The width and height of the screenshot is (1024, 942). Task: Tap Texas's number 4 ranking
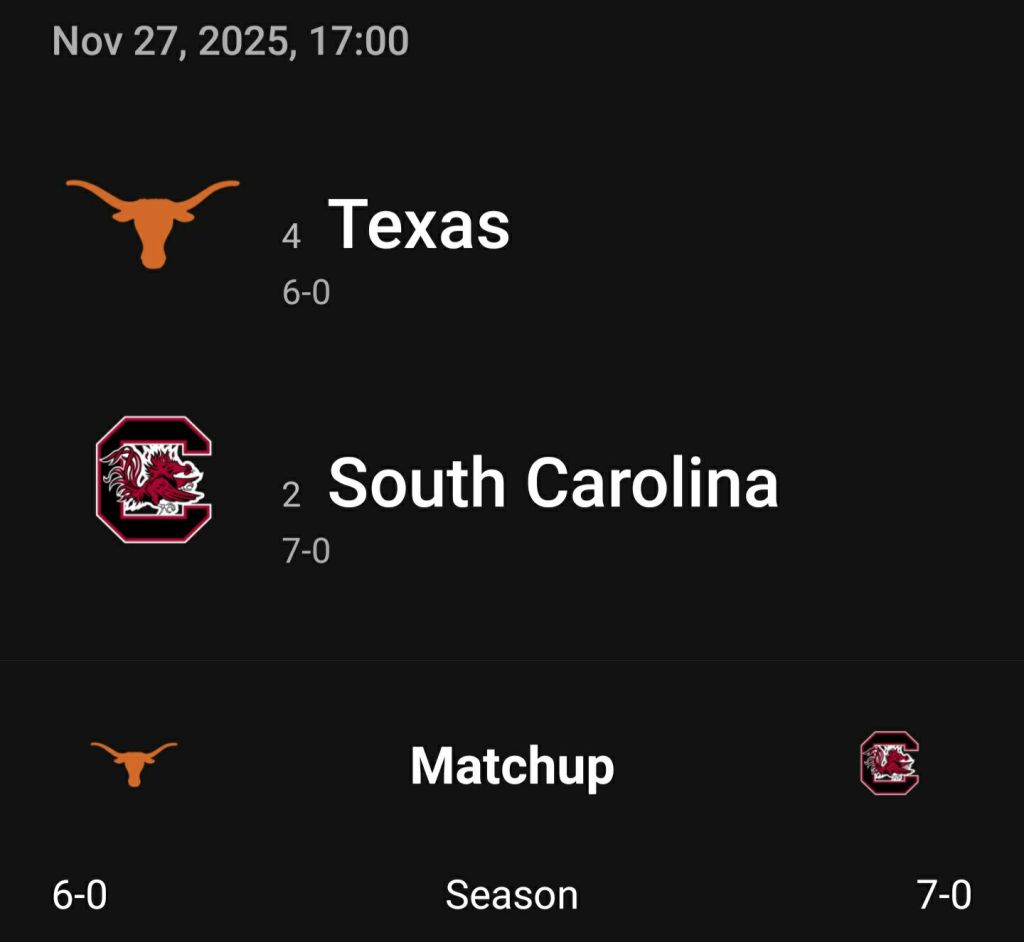click(x=291, y=237)
